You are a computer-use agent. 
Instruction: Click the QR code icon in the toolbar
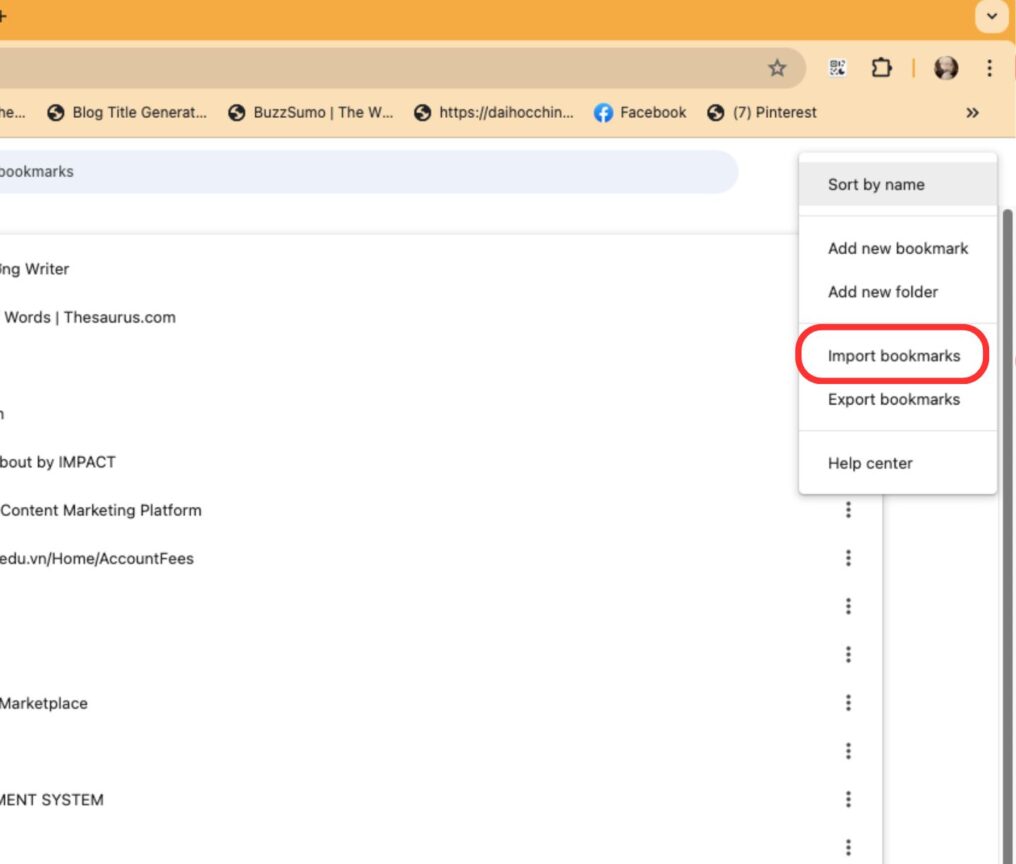(838, 69)
